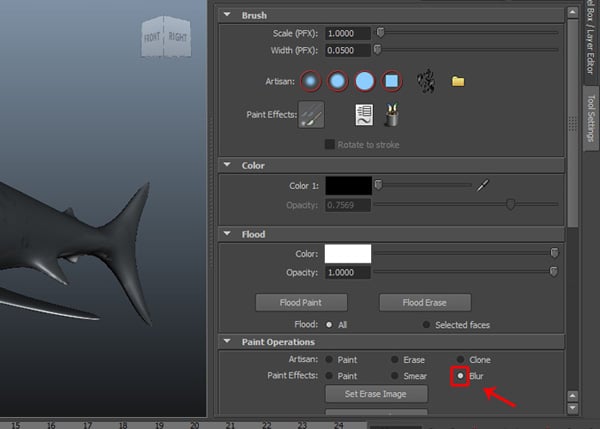Click the Flood Opacity slider handle
The height and width of the screenshot is (429, 600).
pyautogui.click(x=553, y=271)
